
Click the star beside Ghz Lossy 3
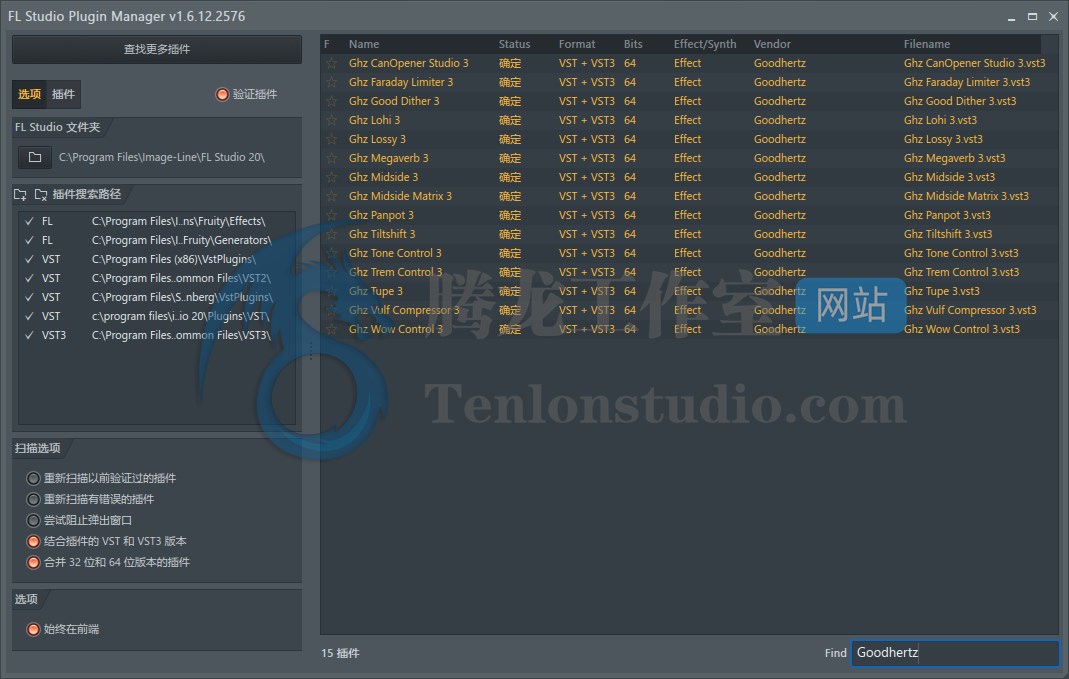[x=331, y=140]
